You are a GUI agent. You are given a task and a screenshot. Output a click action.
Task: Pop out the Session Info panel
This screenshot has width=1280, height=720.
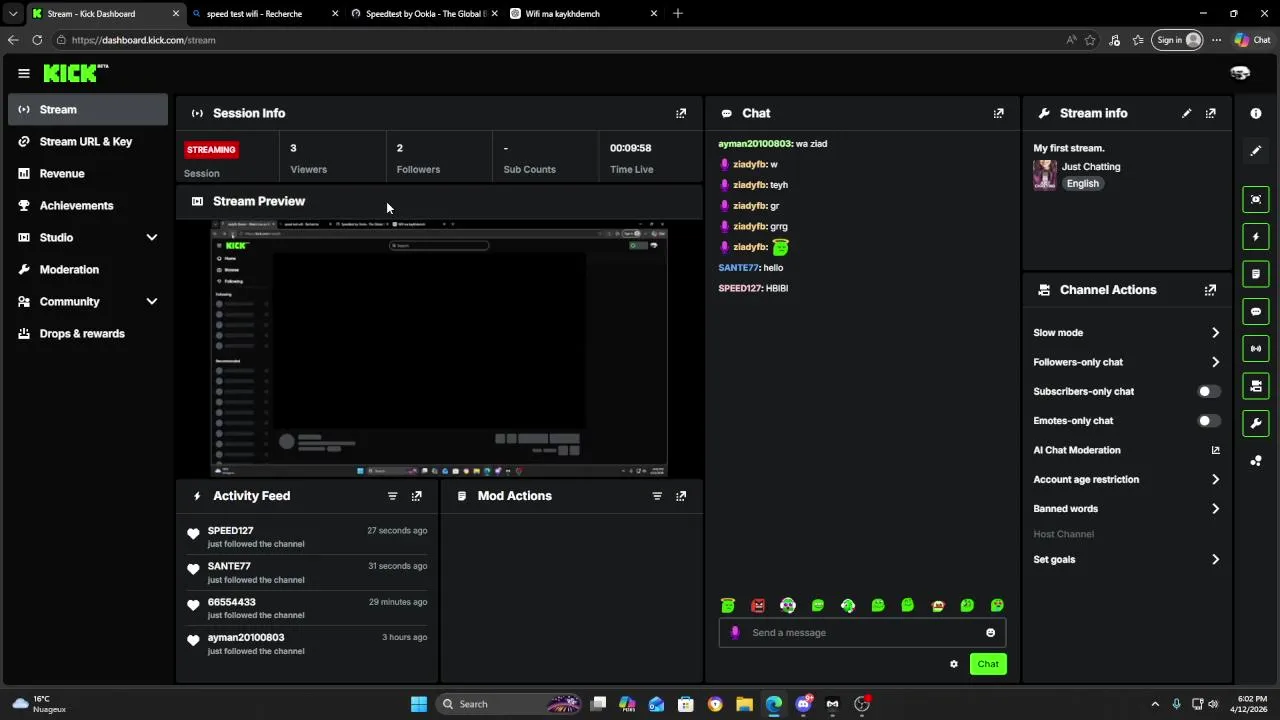681,113
